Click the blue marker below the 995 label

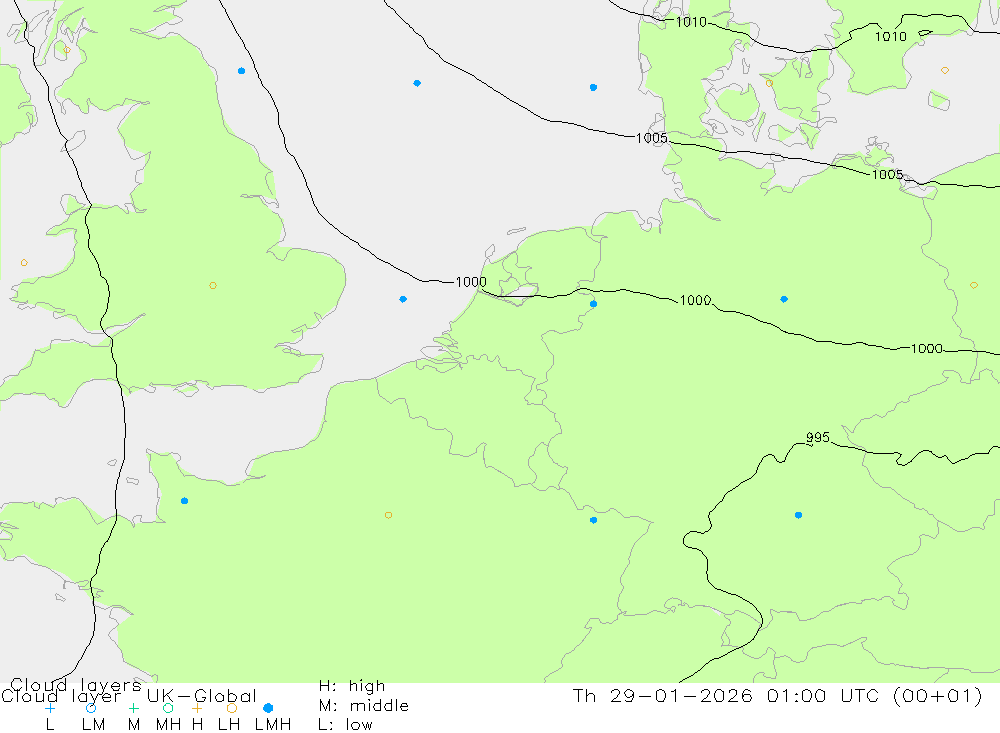point(798,515)
